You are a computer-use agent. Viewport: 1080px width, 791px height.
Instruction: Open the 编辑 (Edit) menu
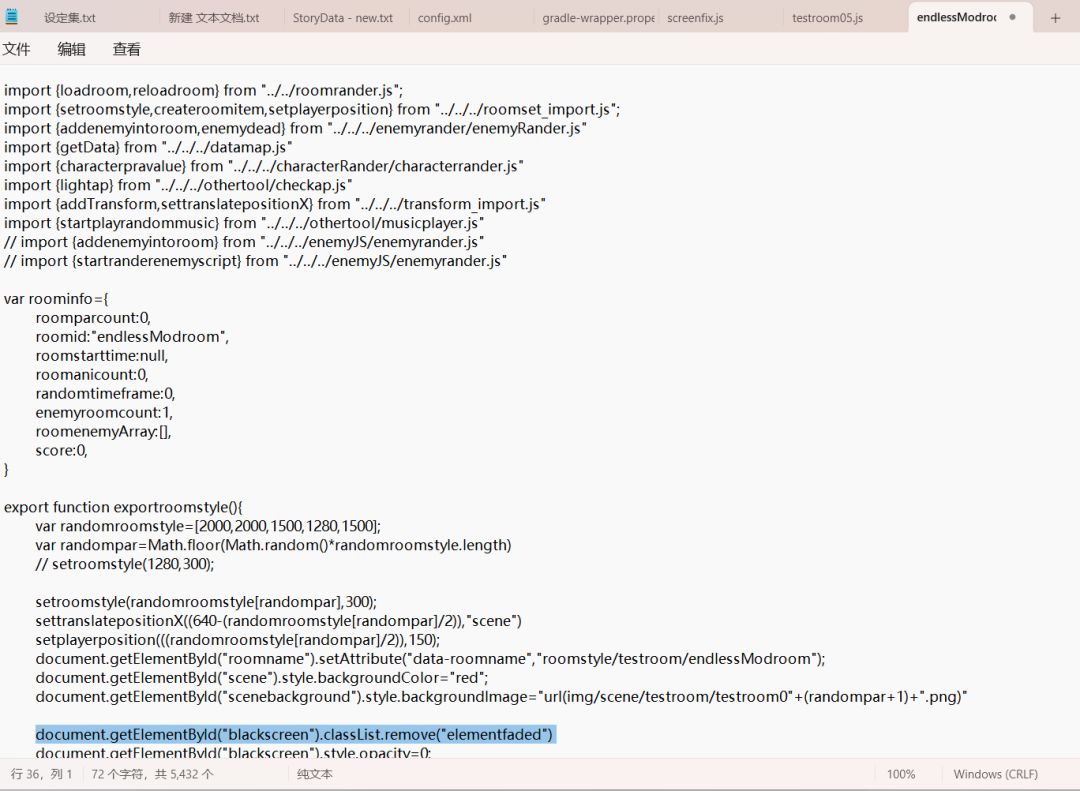pos(72,49)
